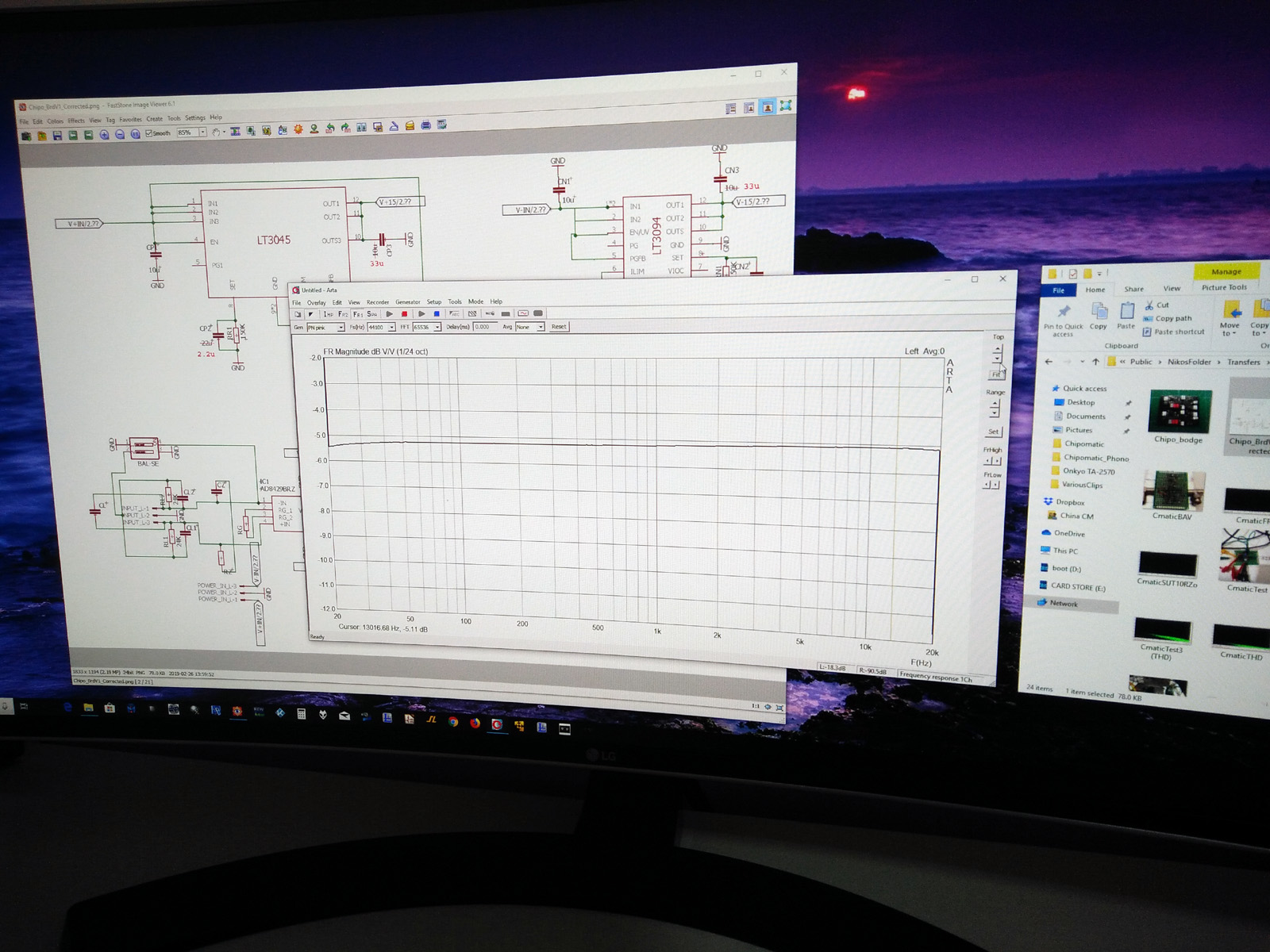Open the Effects menu in FastStone
The height and width of the screenshot is (952, 1270).
click(x=76, y=121)
